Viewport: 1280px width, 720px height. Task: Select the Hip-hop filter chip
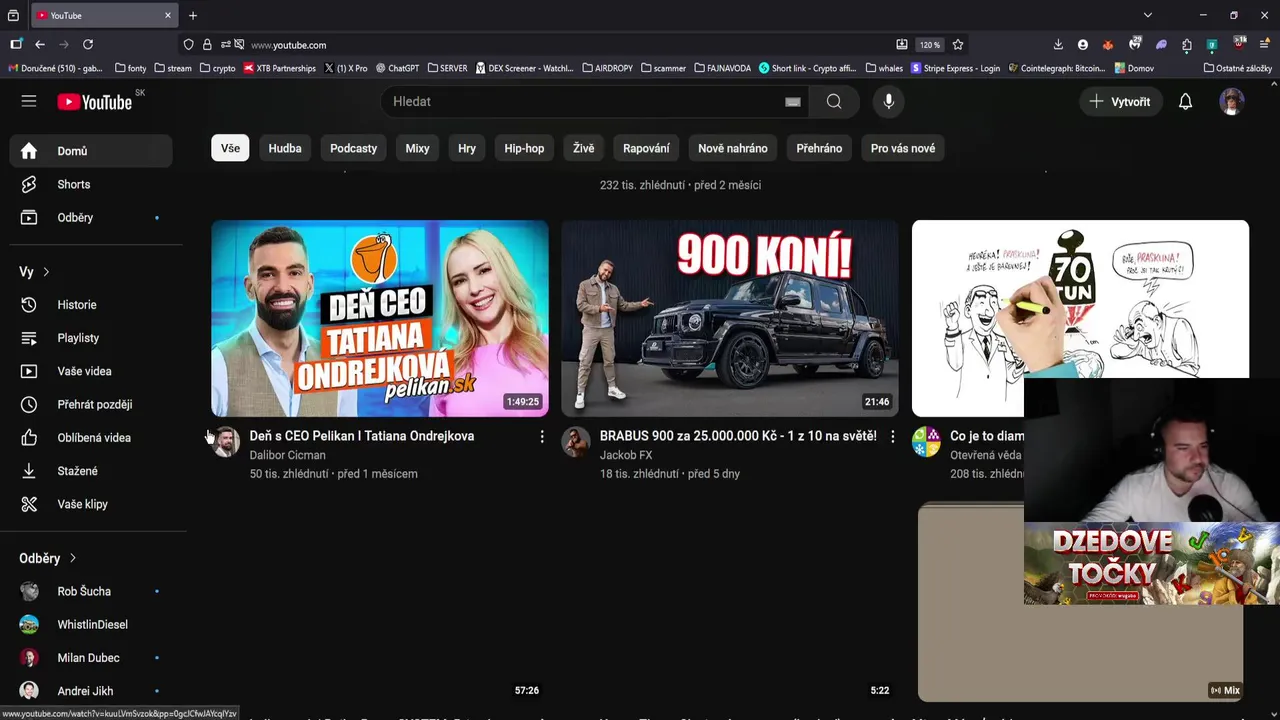pyautogui.click(x=524, y=148)
